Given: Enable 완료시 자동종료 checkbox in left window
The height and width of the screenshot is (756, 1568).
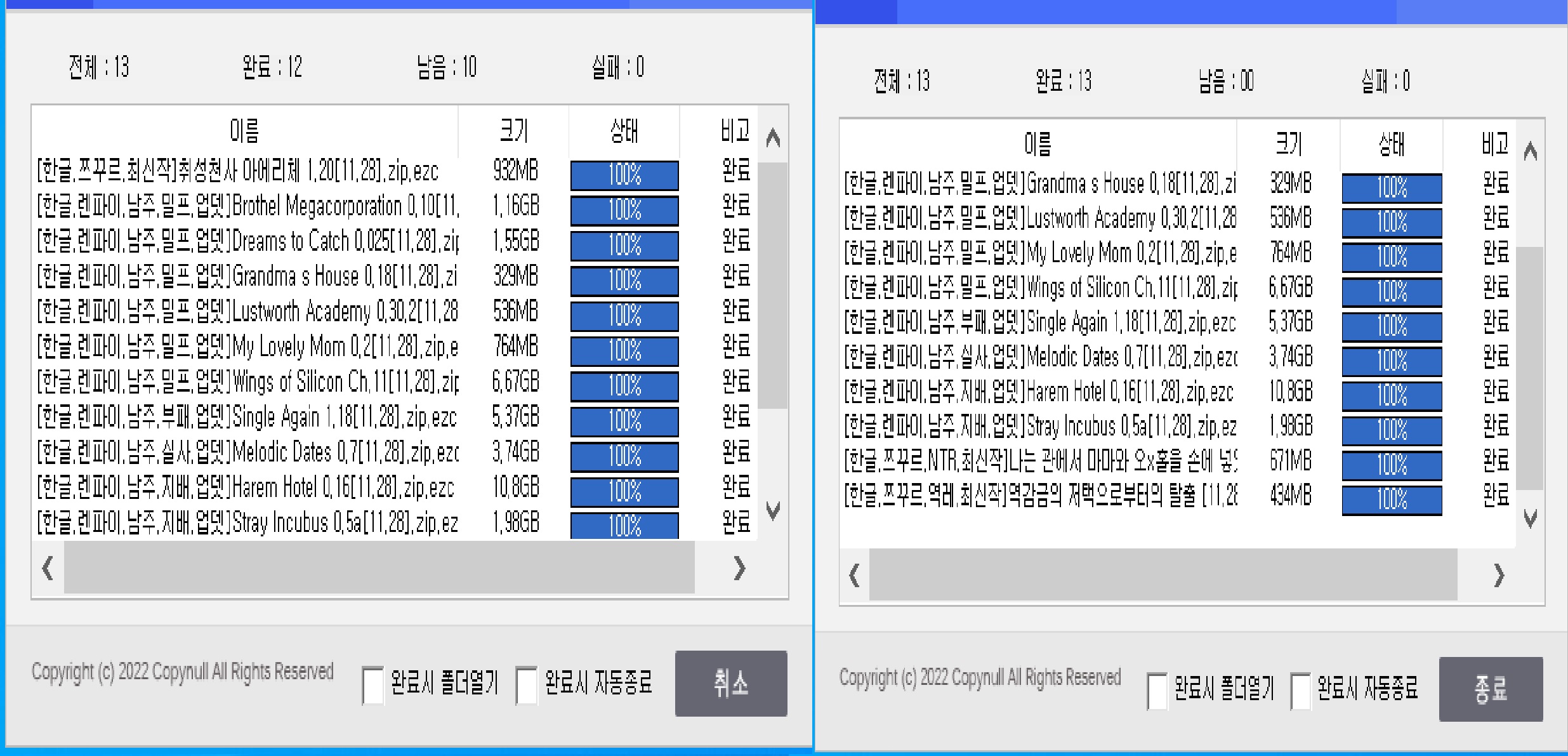Looking at the screenshot, I should (x=527, y=684).
